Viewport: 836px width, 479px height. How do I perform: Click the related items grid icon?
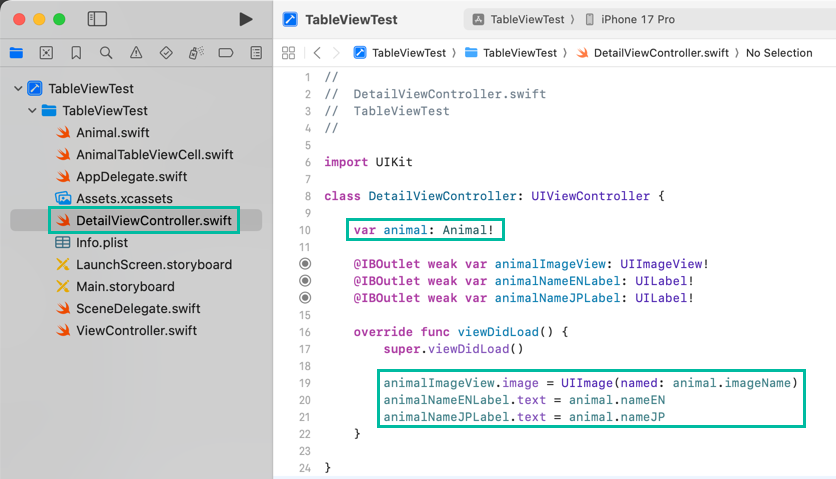[289, 53]
